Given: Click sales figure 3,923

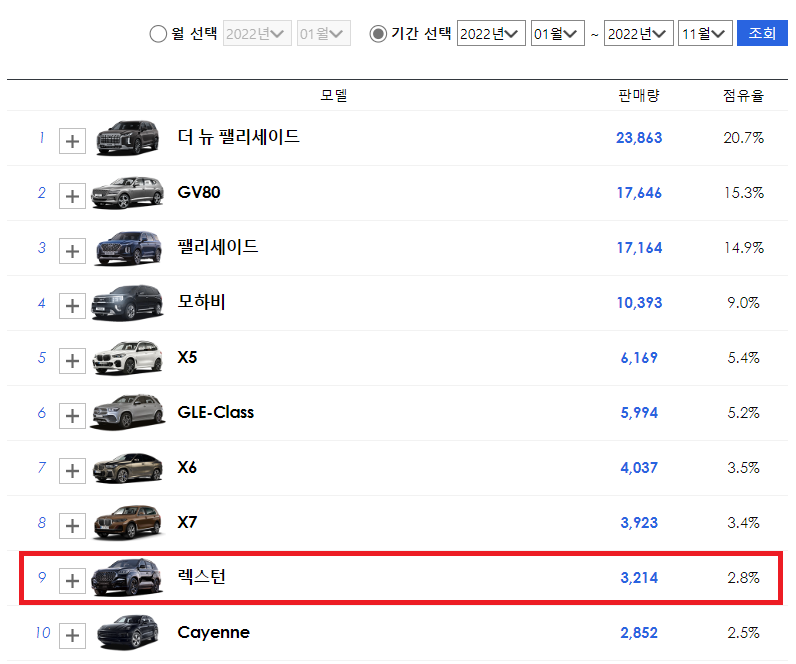Looking at the screenshot, I should tap(639, 523).
